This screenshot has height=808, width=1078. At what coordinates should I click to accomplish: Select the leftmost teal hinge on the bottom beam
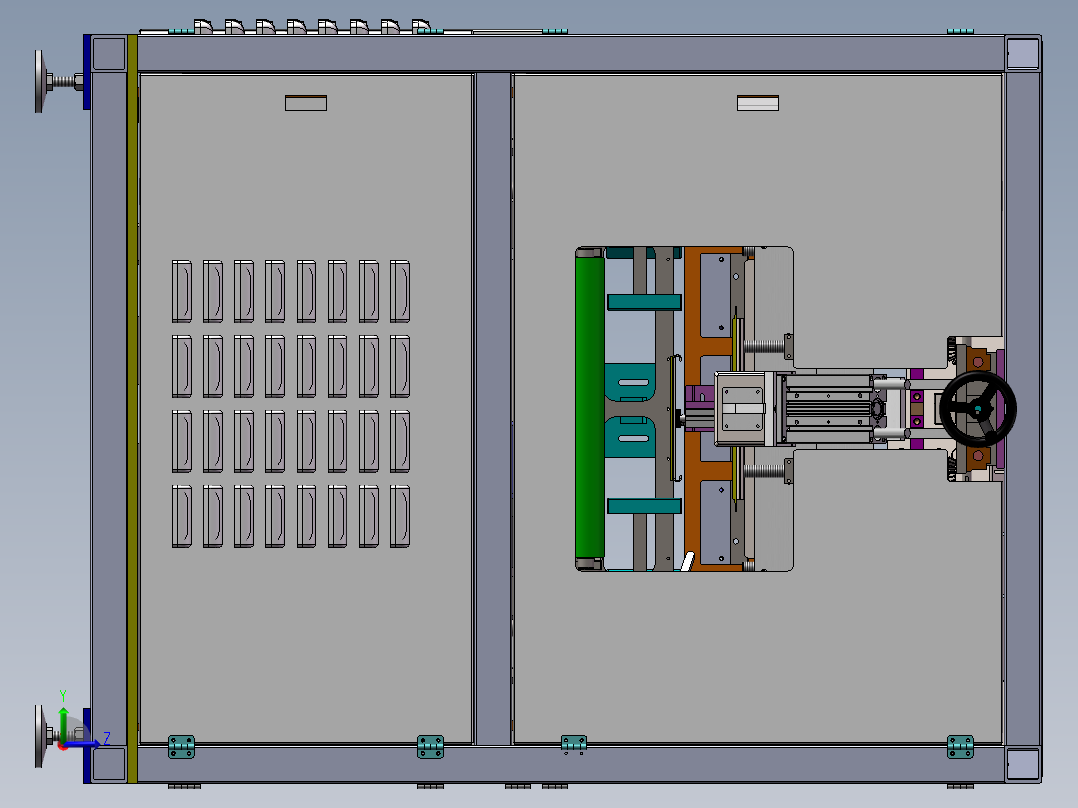(x=182, y=747)
